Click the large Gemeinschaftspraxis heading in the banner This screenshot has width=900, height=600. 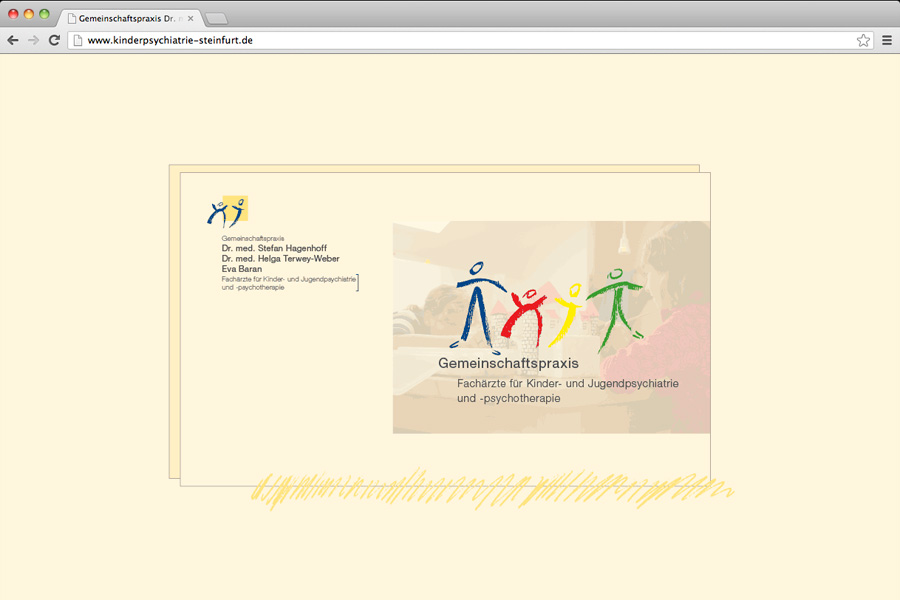[508, 363]
